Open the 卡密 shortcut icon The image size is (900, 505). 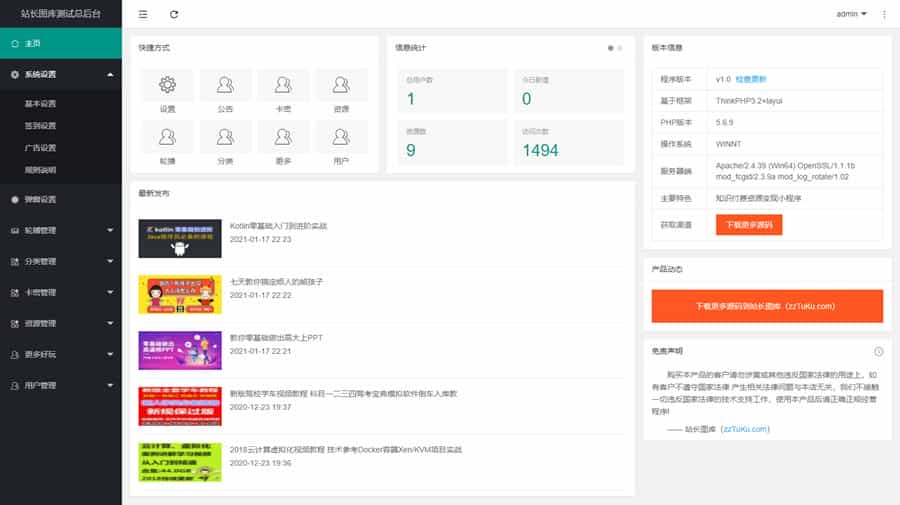(283, 91)
